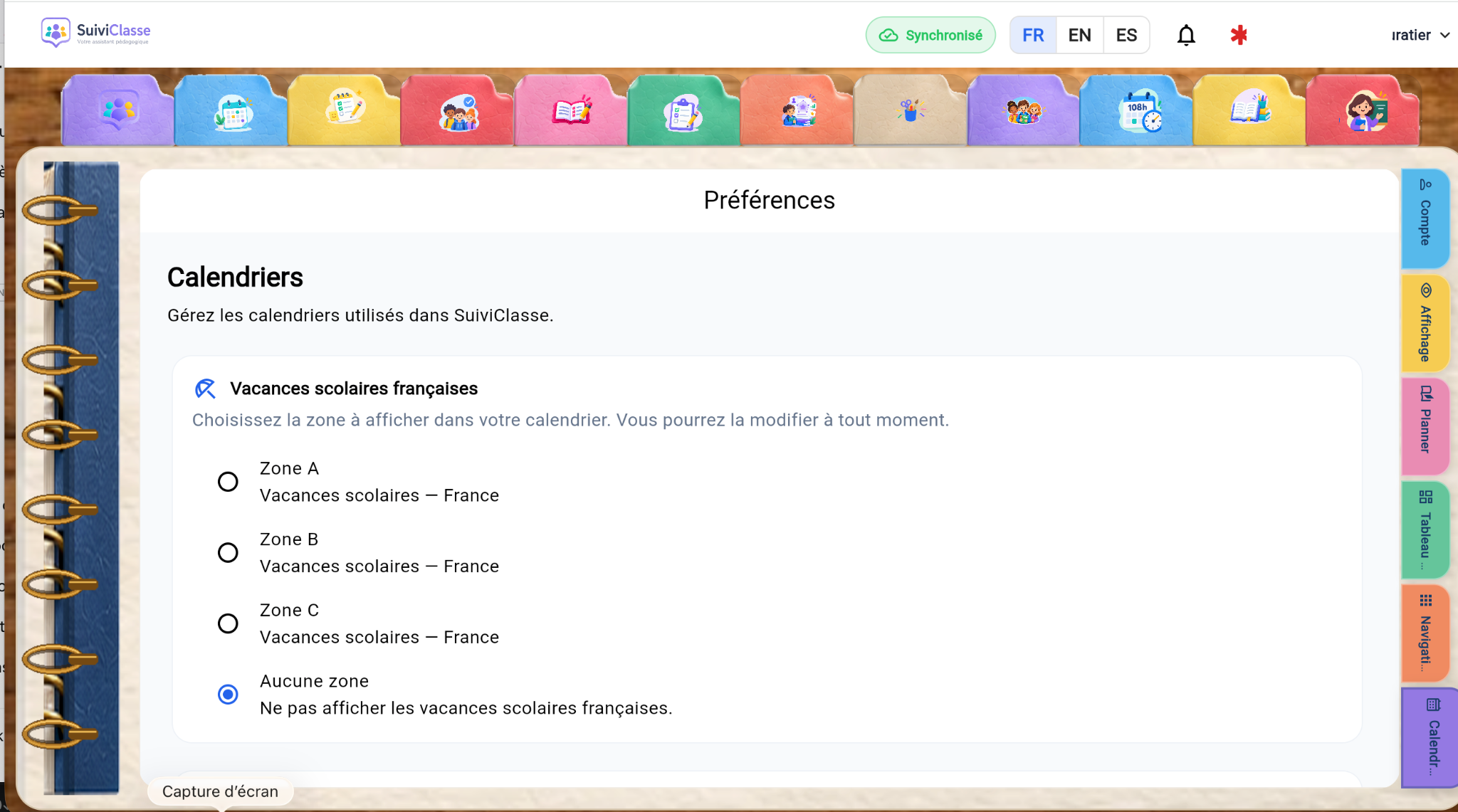Switch language to EN
The height and width of the screenshot is (812, 1458).
[x=1080, y=35]
